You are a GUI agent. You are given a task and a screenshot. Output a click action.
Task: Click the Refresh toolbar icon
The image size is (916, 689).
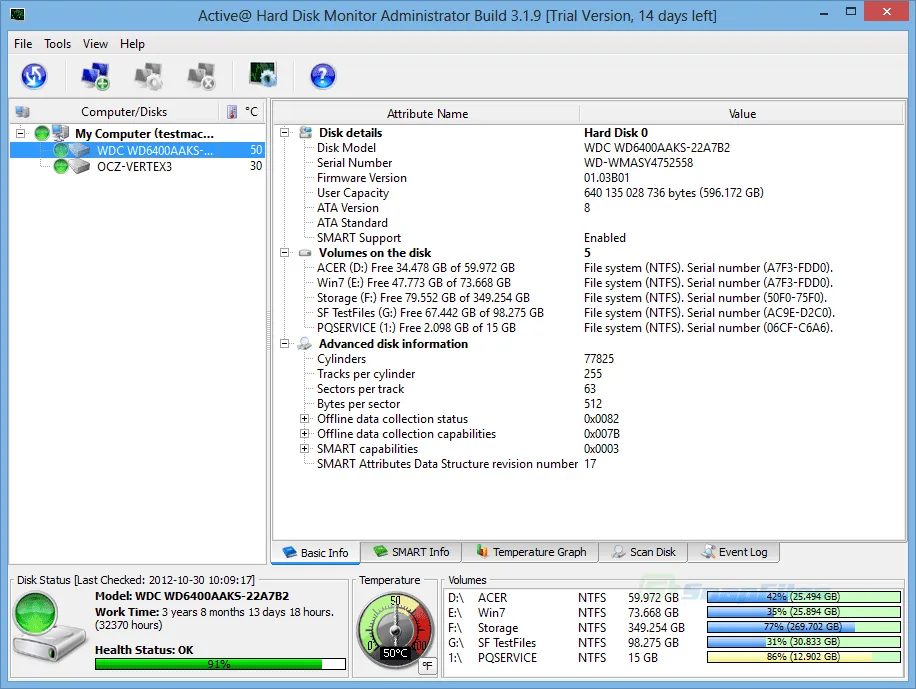34,76
